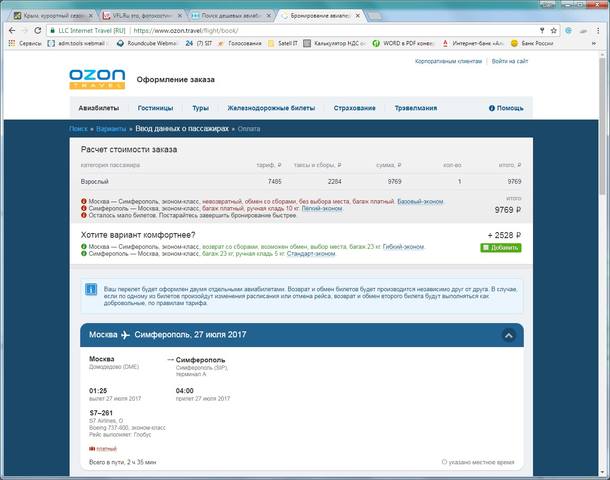
Task: Click the green Добавить button
Action: click(x=501, y=247)
